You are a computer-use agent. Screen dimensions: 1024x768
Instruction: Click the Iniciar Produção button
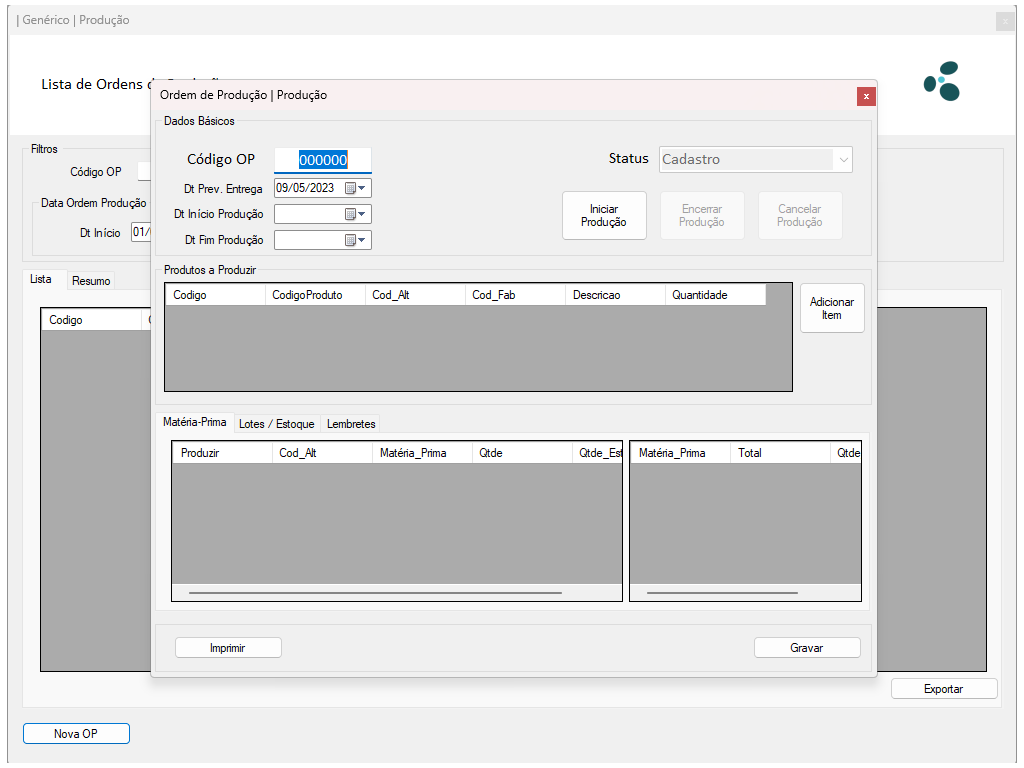pyautogui.click(x=604, y=216)
